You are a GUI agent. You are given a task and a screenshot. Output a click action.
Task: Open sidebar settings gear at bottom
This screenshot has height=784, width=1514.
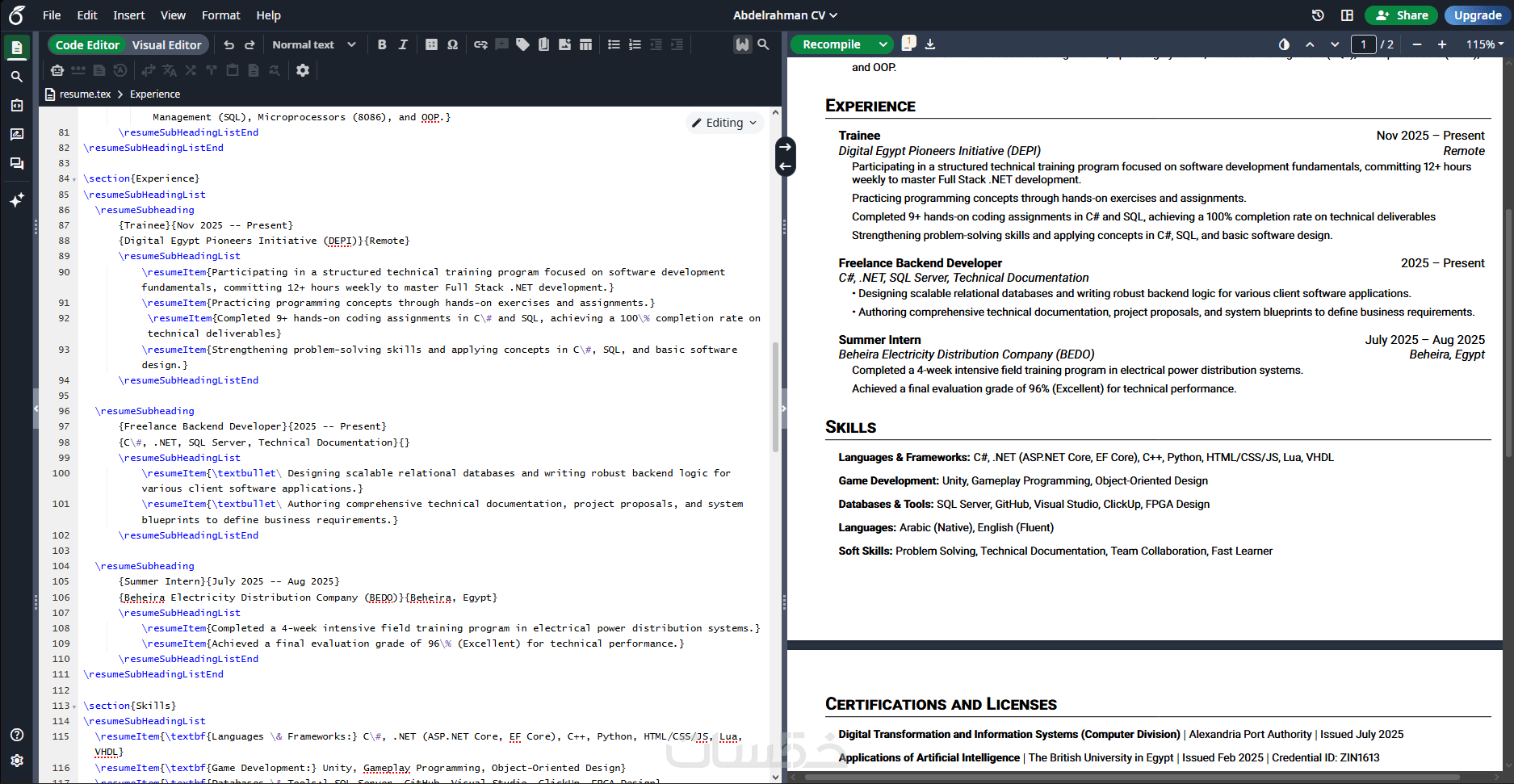click(17, 761)
